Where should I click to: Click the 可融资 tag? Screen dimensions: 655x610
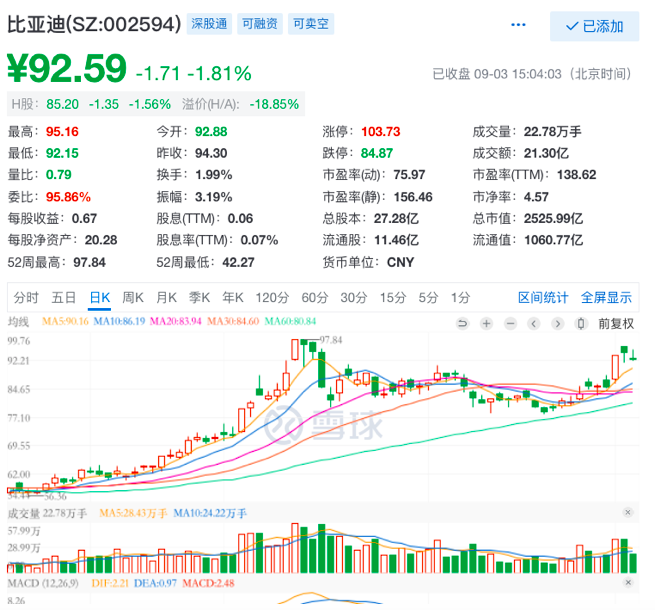pyautogui.click(x=260, y=24)
